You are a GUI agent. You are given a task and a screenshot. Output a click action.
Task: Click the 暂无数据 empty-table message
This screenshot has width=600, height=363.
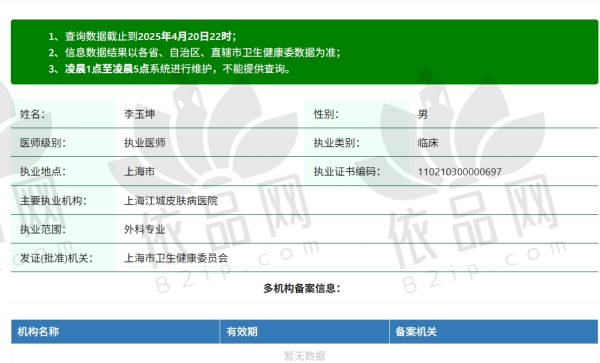tap(305, 356)
